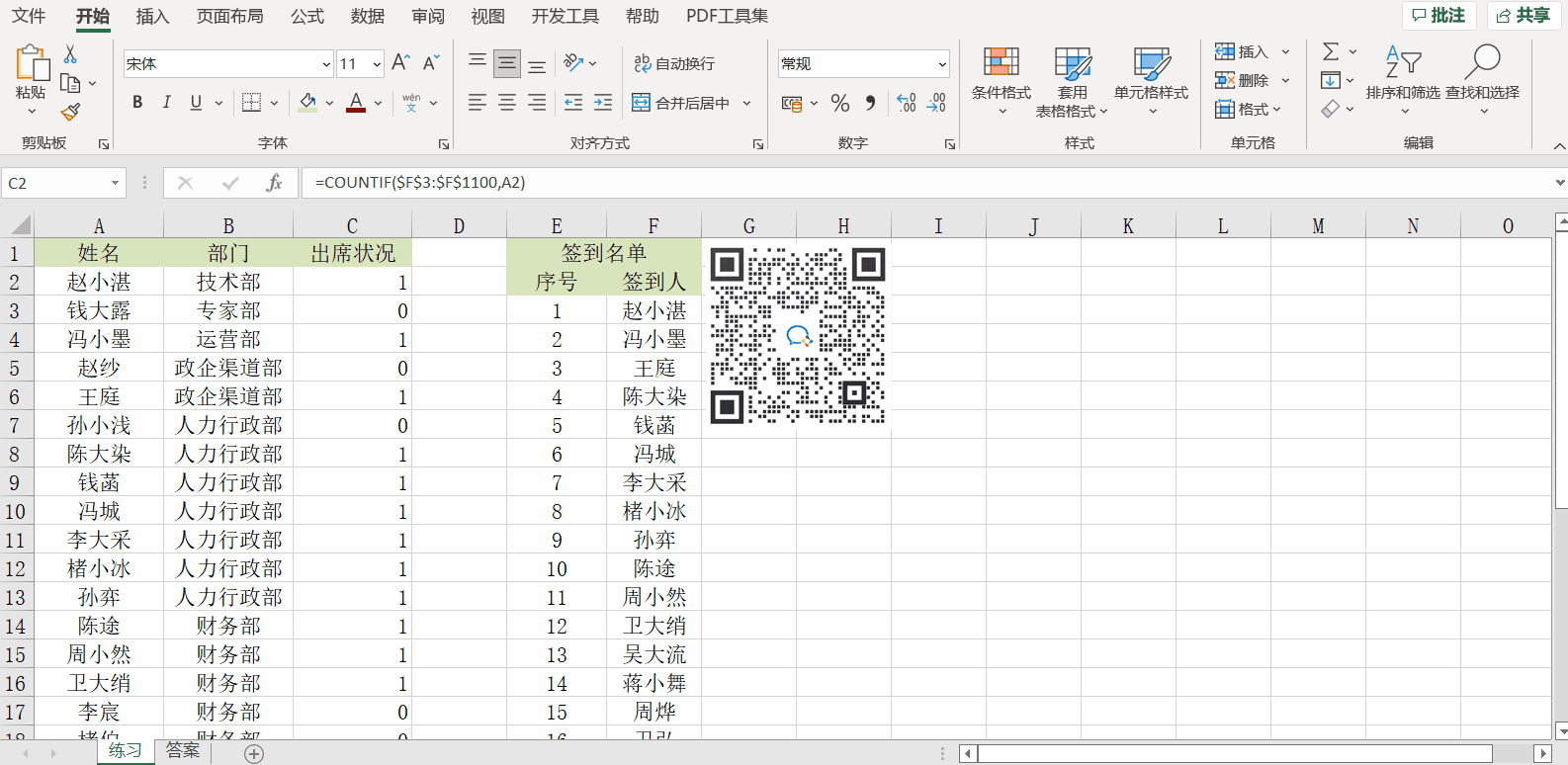Click the 插入 insert cells button
1568x765 pixels.
pyautogui.click(x=1242, y=52)
